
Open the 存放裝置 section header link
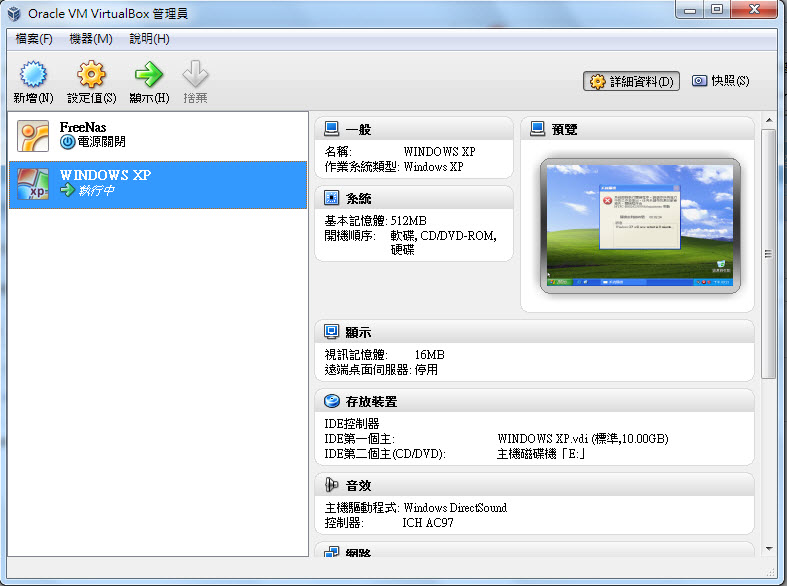click(x=371, y=401)
